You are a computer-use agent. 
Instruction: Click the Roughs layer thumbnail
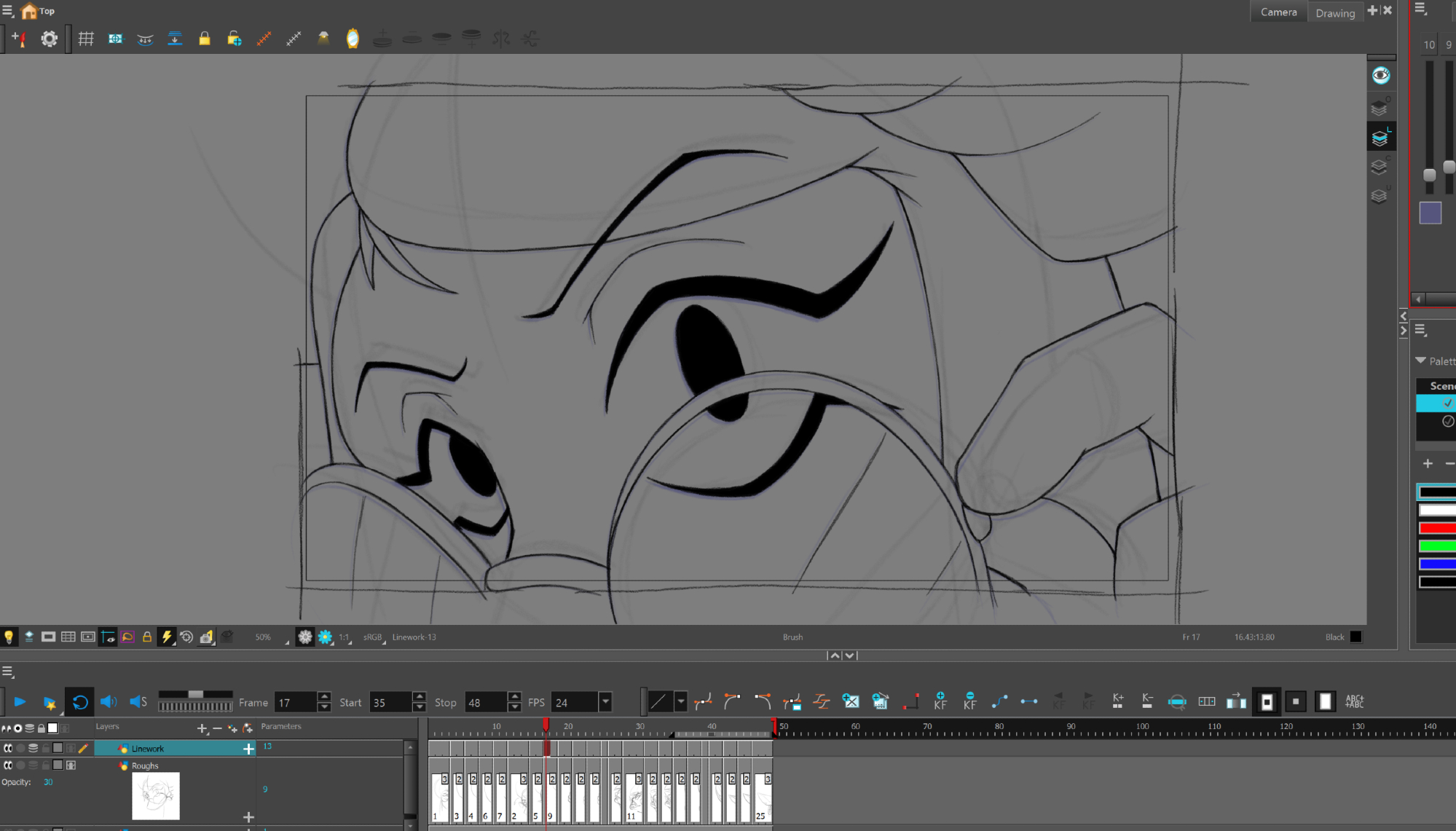tap(156, 796)
